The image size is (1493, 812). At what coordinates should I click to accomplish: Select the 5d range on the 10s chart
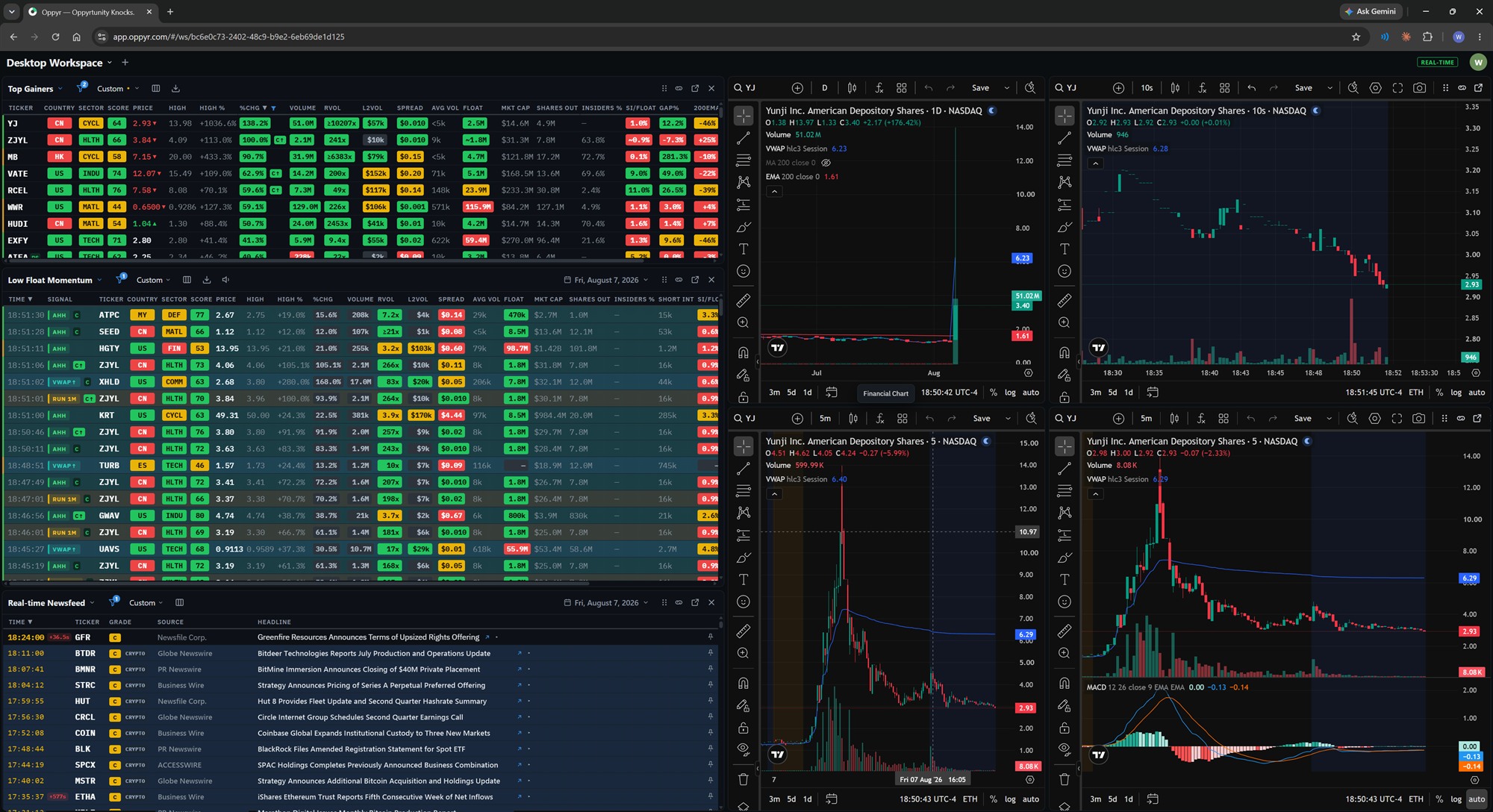[1112, 393]
